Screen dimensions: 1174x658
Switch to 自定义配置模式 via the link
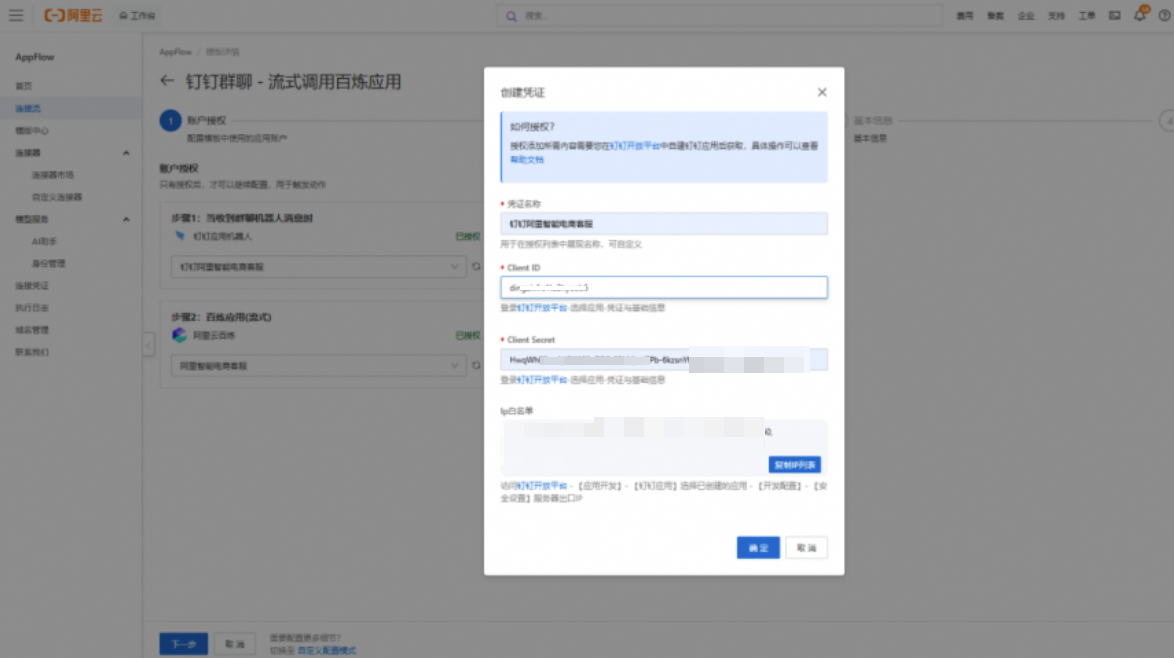point(326,651)
